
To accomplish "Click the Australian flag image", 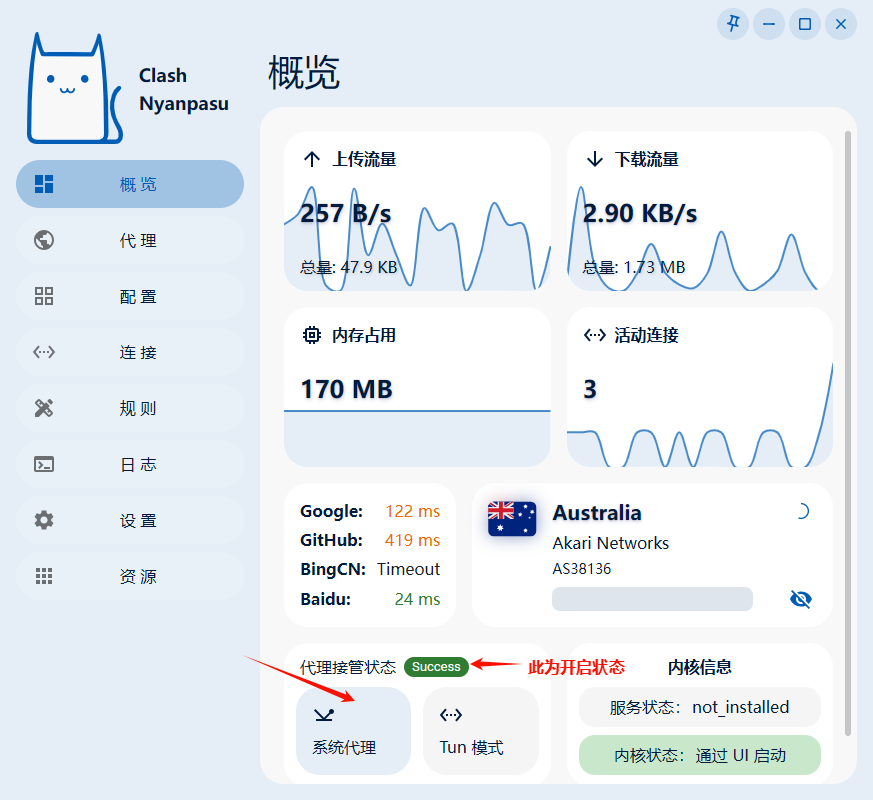I will [512, 519].
